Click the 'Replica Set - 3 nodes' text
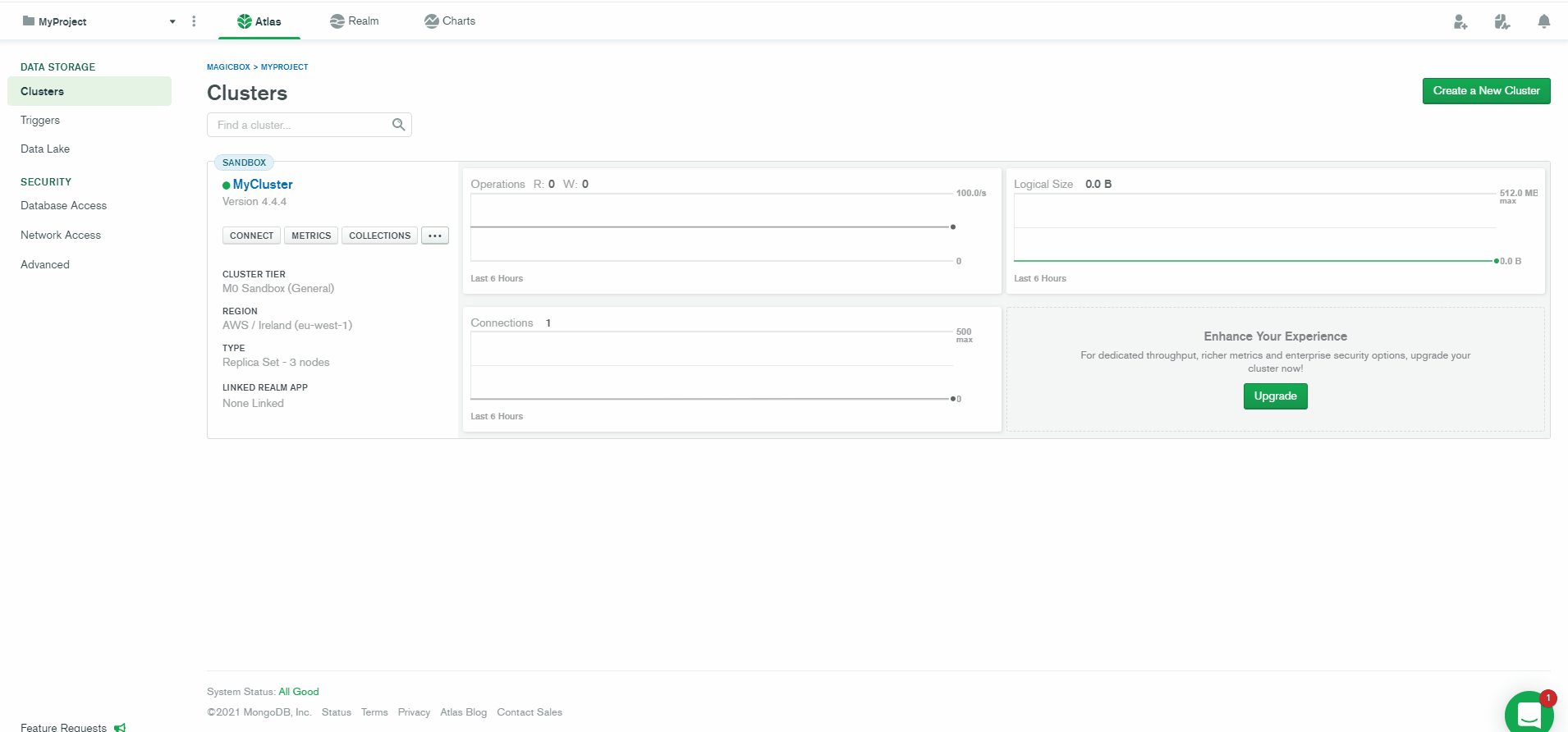Screen dimensions: 1568x732 pos(276,362)
